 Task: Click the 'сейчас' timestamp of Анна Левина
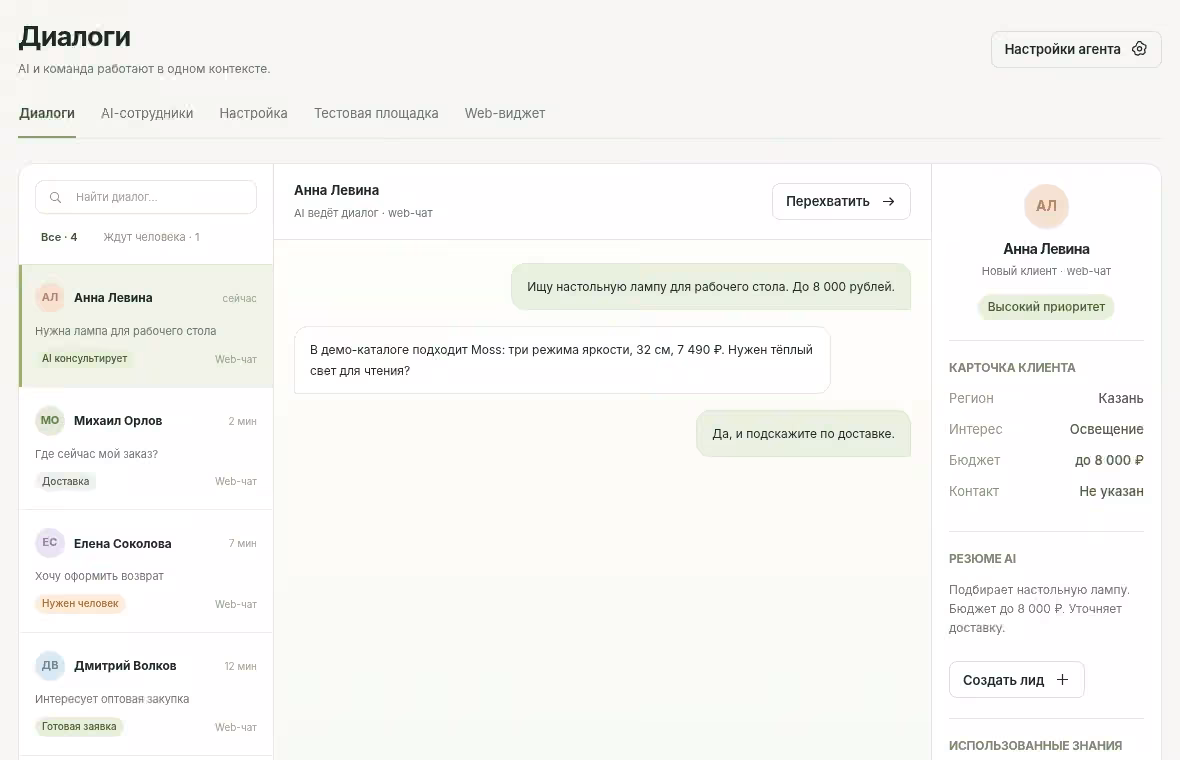tap(239, 299)
